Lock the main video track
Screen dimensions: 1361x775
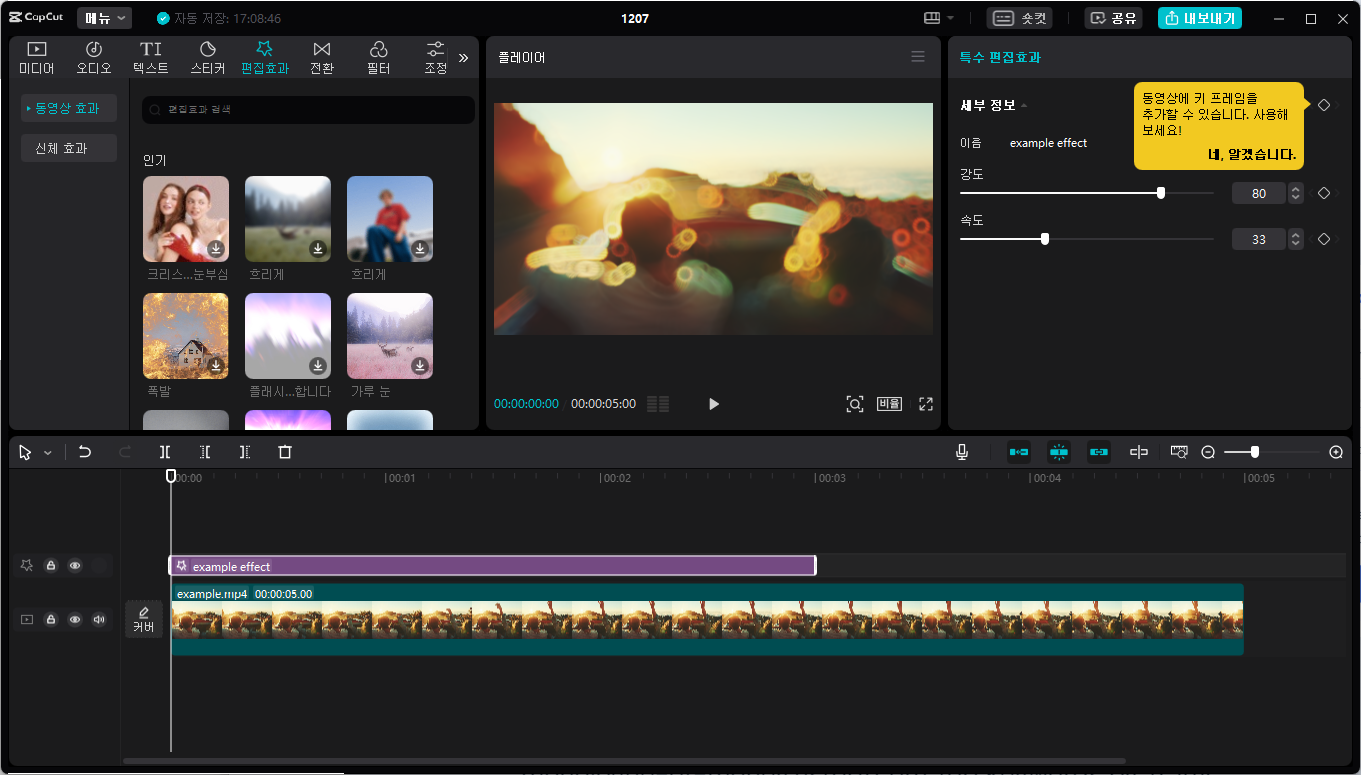pyautogui.click(x=51, y=620)
